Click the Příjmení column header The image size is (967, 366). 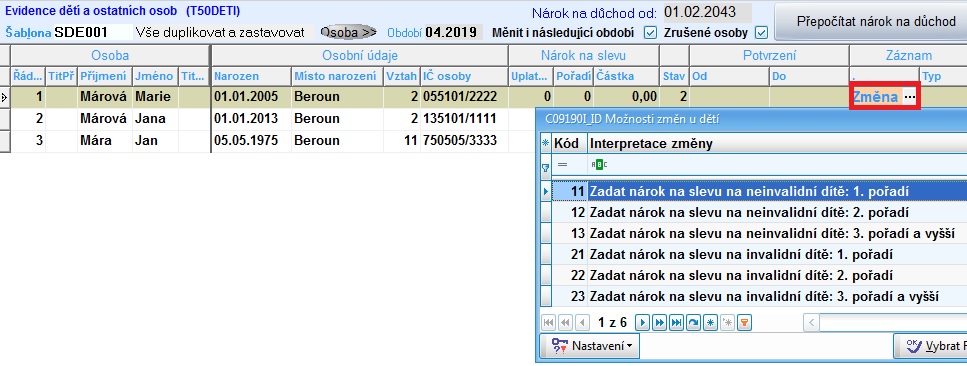pyautogui.click(x=105, y=77)
